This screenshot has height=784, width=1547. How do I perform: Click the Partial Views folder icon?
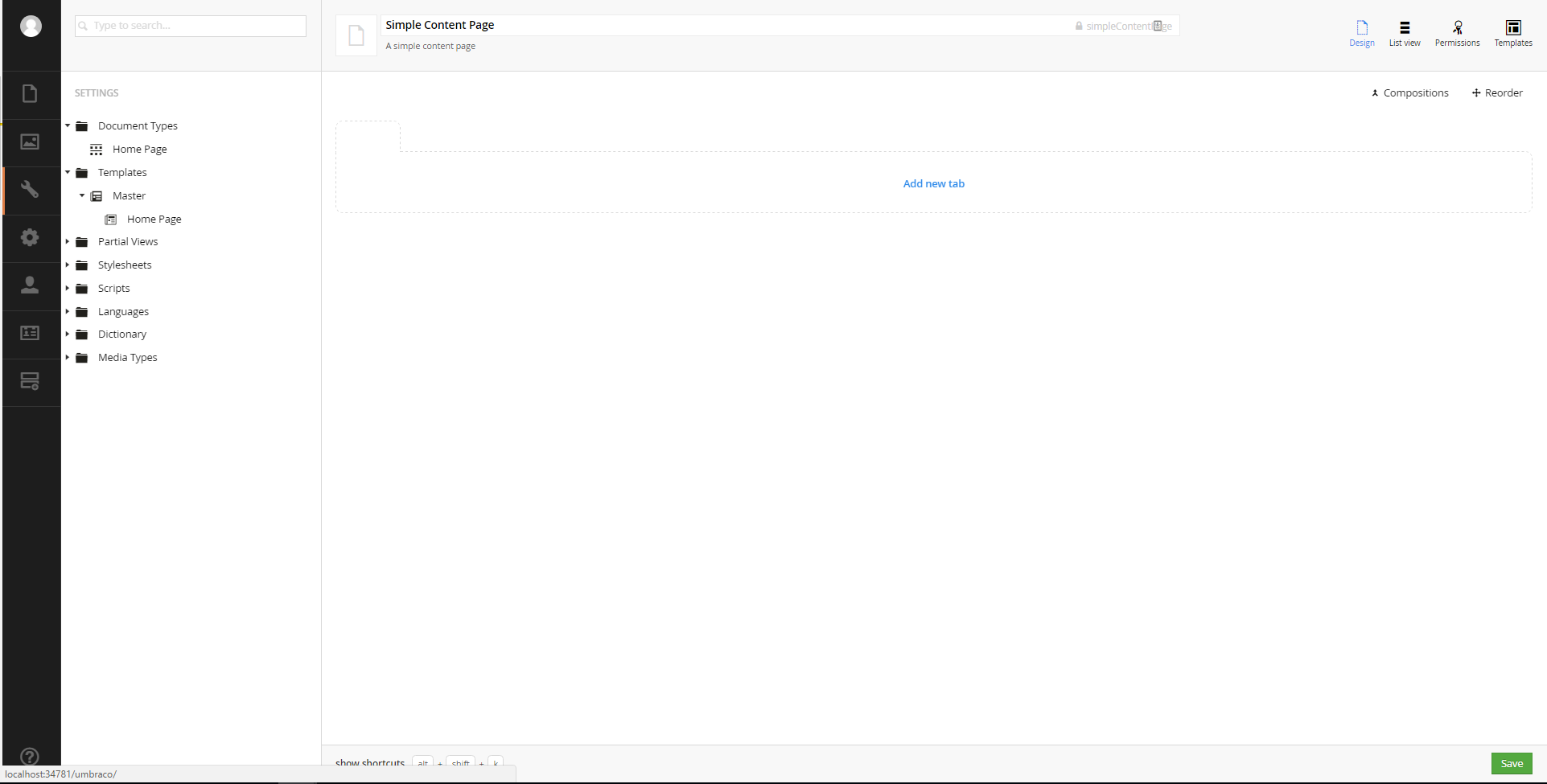82,242
